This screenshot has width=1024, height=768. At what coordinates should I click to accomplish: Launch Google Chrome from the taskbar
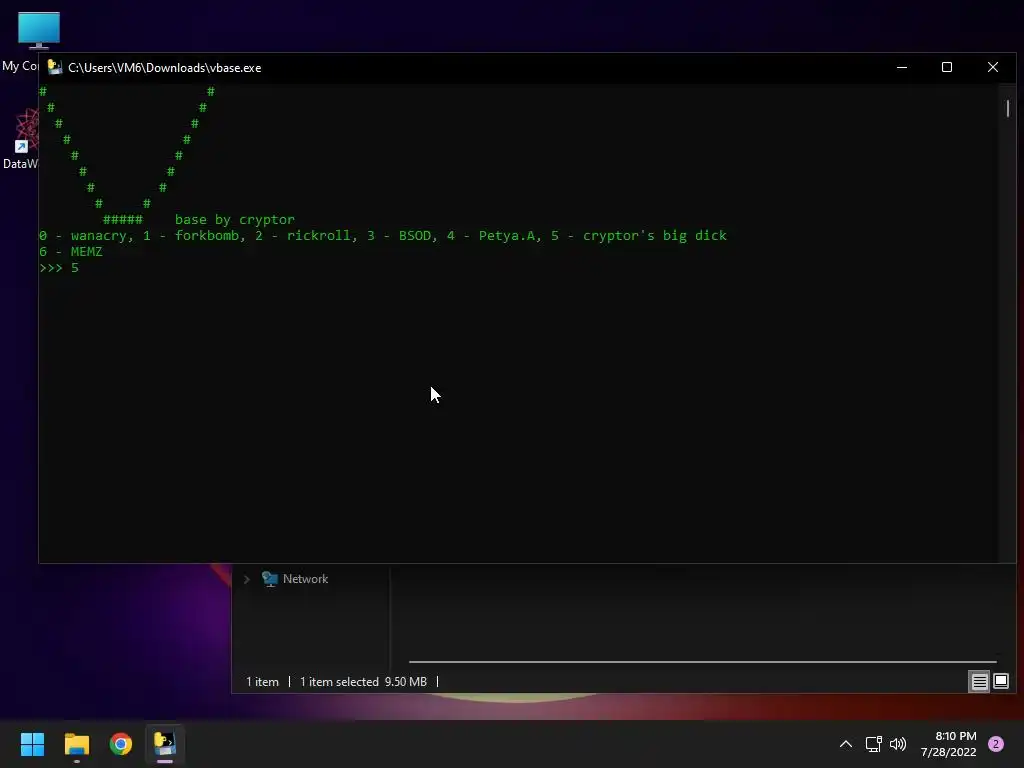(121, 744)
